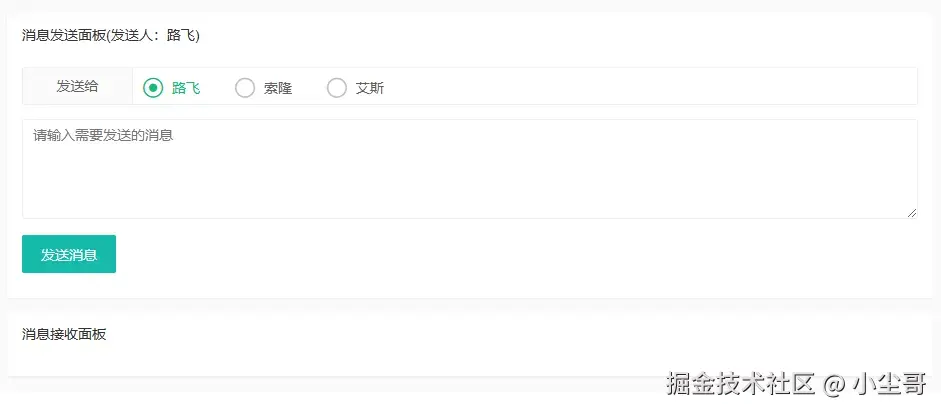Click the 艾斯 recipient label text

point(370,89)
